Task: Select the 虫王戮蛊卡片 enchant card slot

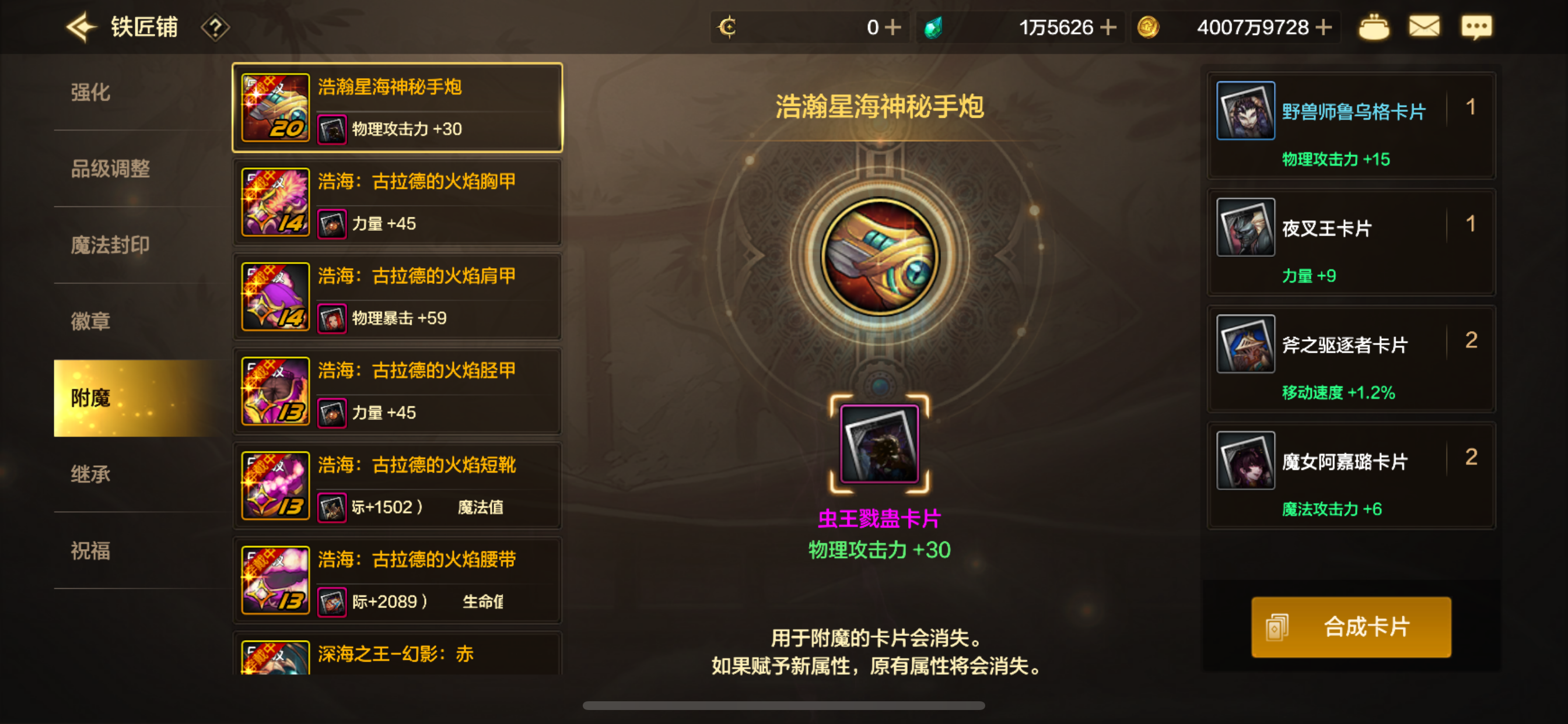Action: (x=880, y=444)
